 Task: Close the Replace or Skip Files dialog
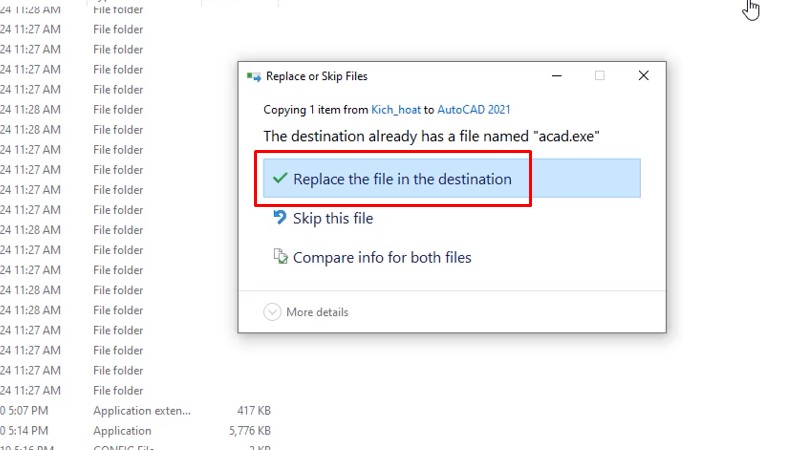[x=644, y=76]
